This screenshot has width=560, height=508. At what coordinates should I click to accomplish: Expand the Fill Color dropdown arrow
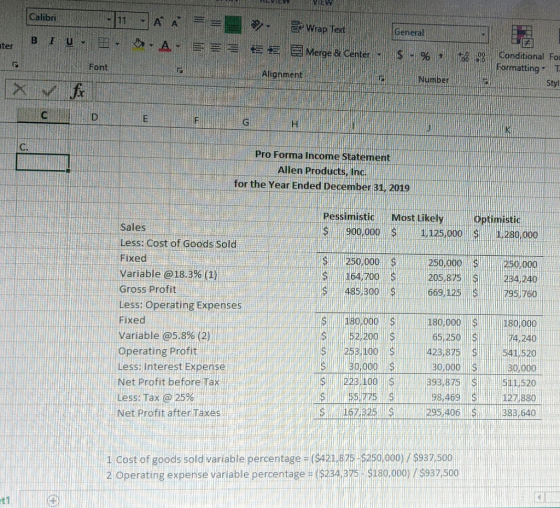[151, 45]
